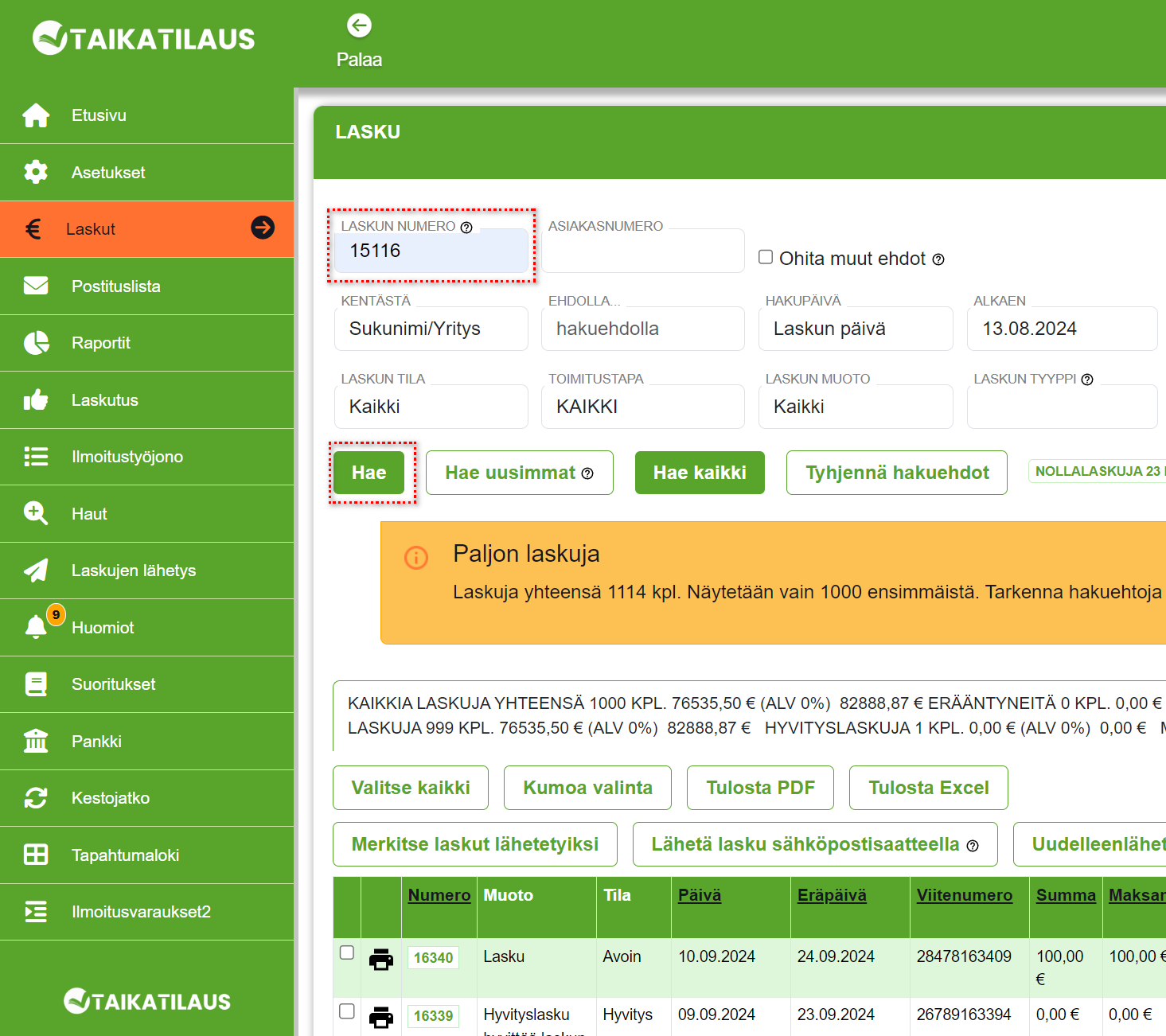Click the Laskutus thumbs-up icon

[x=36, y=399]
